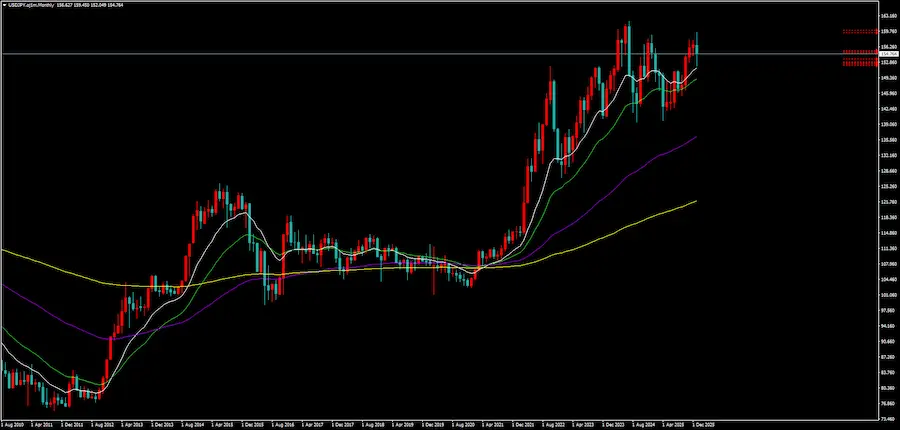Select the green moving average line end near latest candle
Viewport: 900px width, 430px height.
tap(696, 78)
